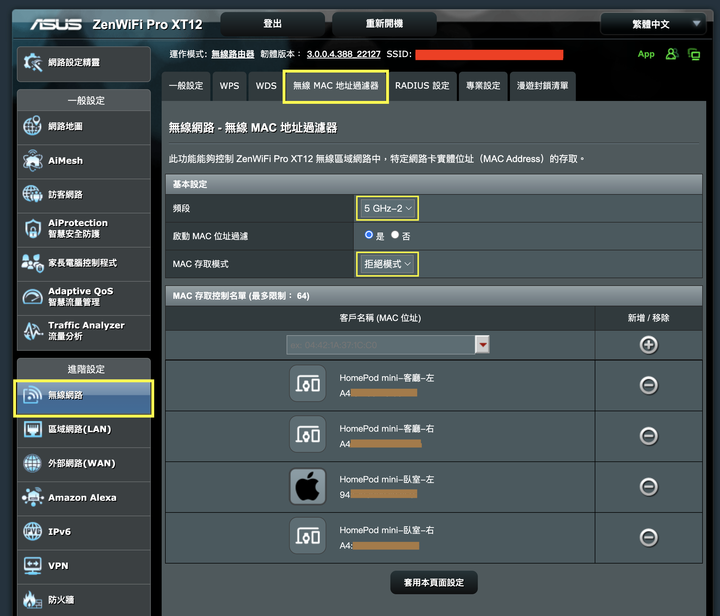The height and width of the screenshot is (616, 720).
Task: Focus the MAC address input field
Action: click(x=381, y=345)
